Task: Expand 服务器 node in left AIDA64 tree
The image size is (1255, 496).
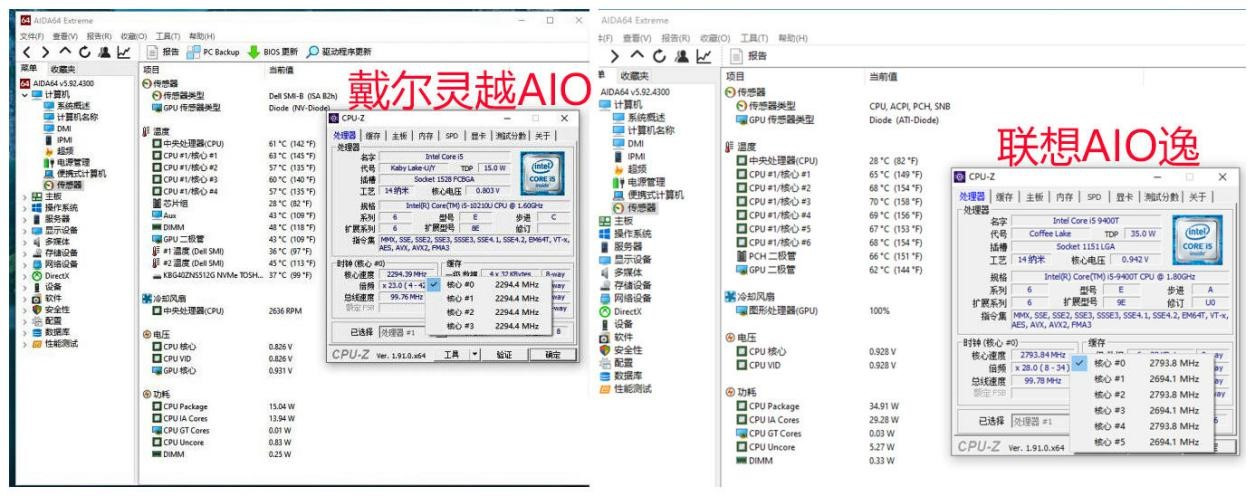Action: 24,218
